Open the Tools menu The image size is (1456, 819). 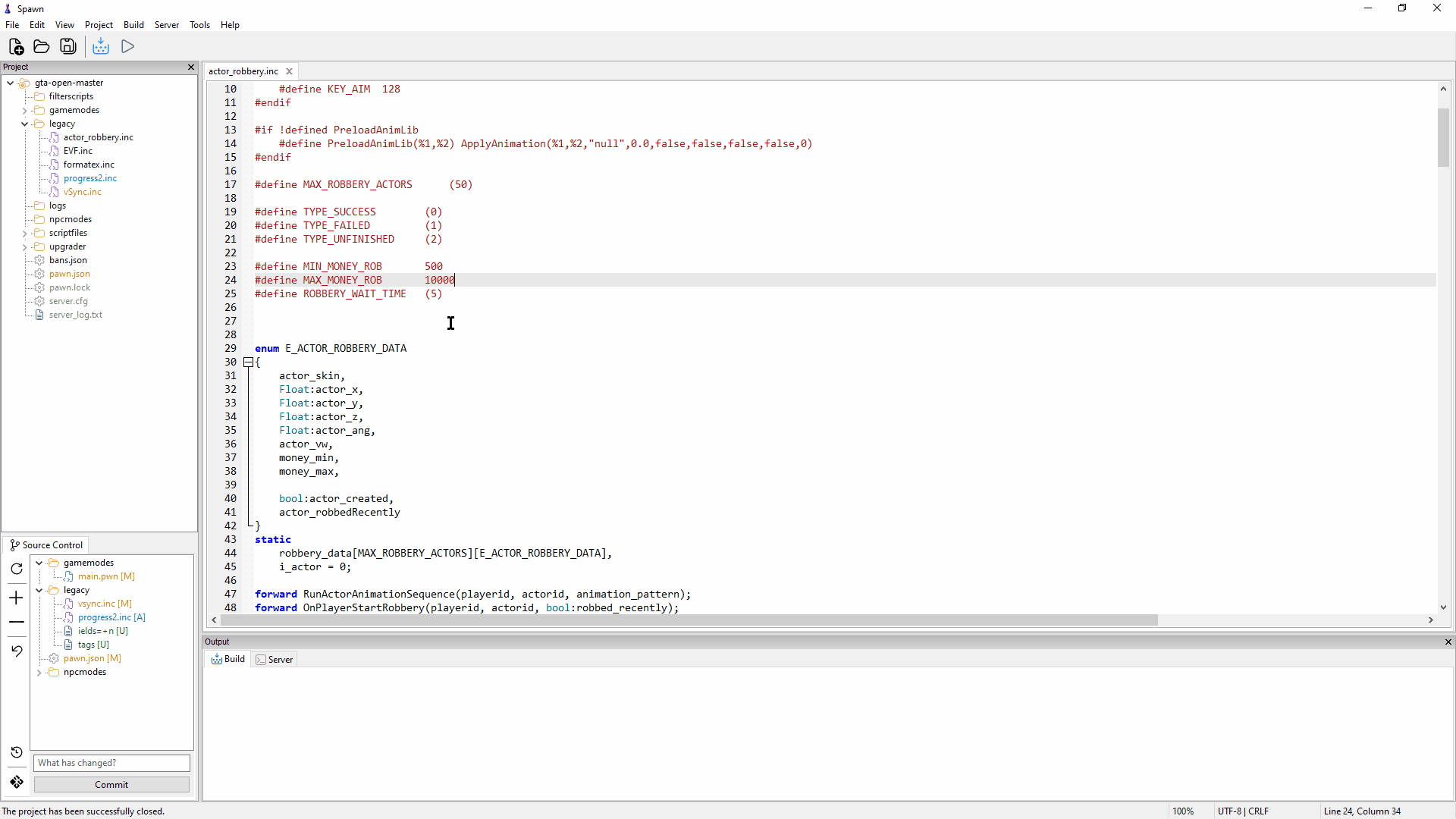click(x=199, y=25)
